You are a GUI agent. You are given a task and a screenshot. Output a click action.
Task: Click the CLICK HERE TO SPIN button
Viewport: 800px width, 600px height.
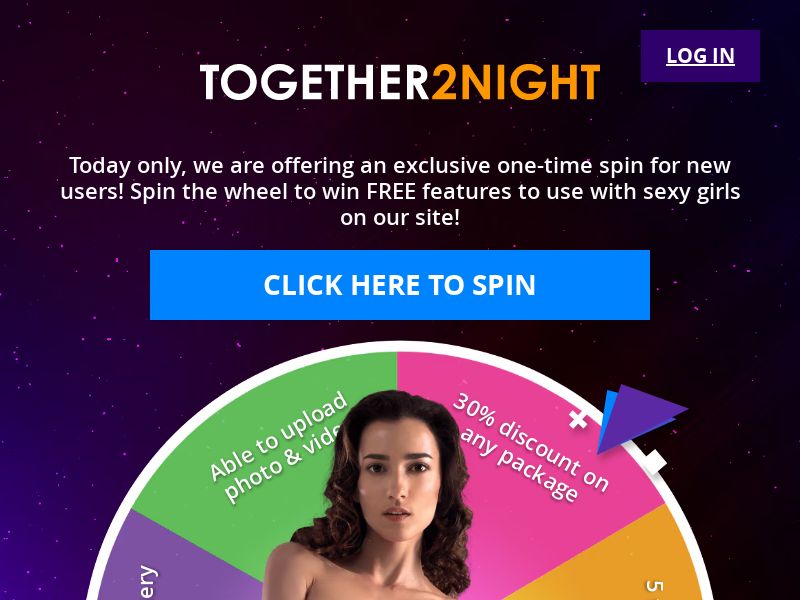pyautogui.click(x=399, y=285)
